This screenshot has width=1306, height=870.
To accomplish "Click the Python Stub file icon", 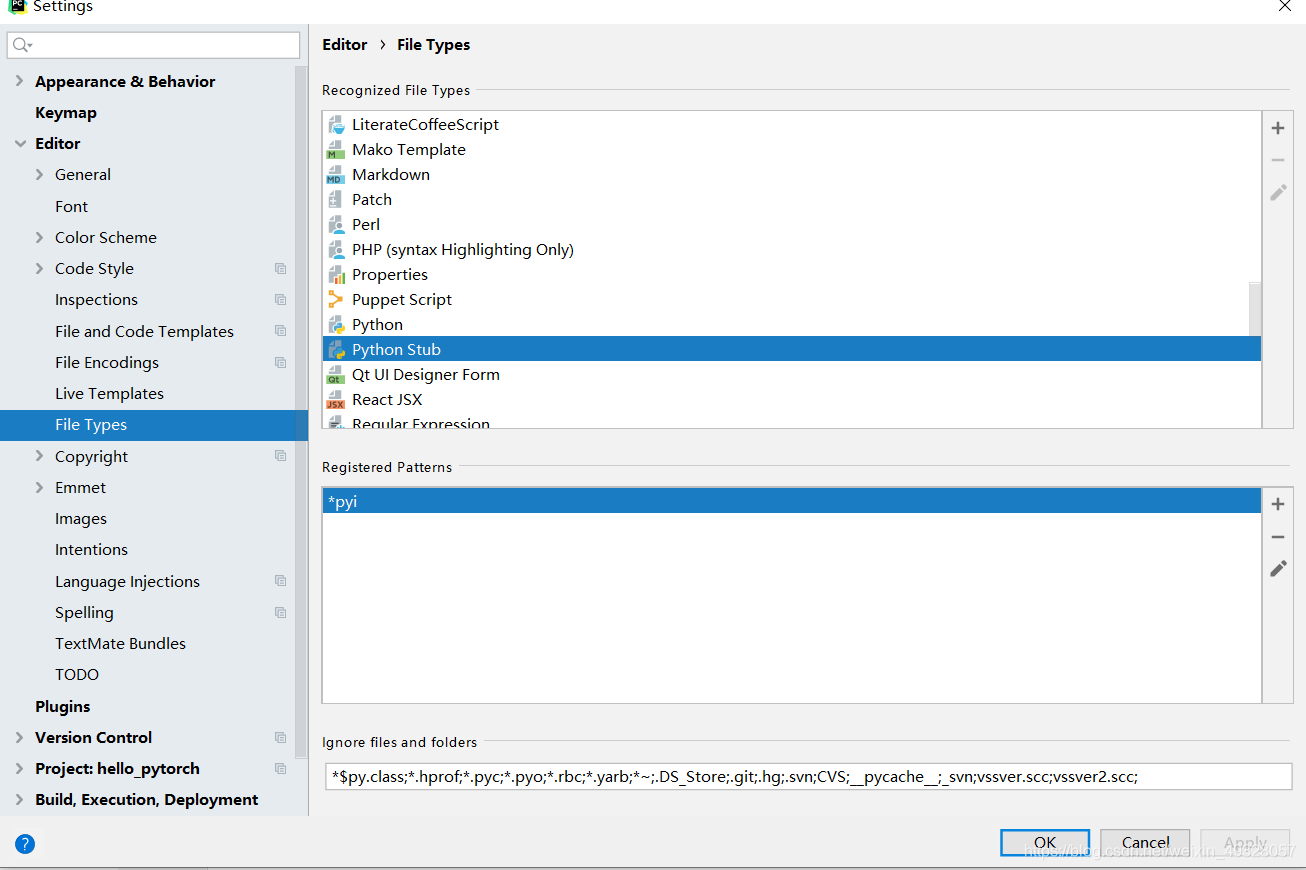I will tap(336, 350).
